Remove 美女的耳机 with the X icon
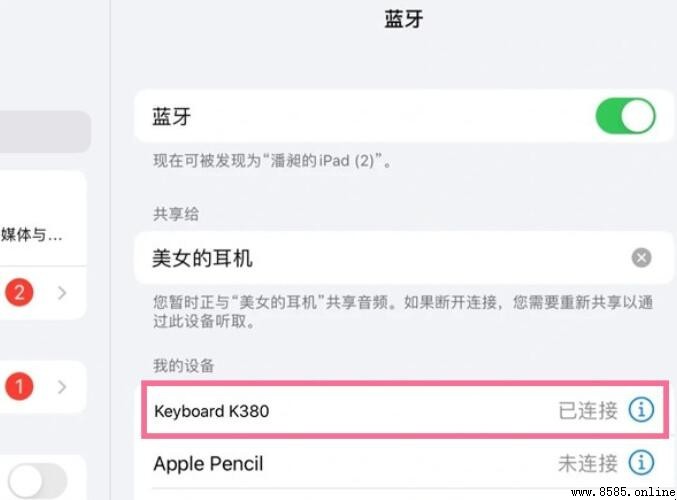Image resolution: width=677 pixels, height=500 pixels. click(x=641, y=258)
